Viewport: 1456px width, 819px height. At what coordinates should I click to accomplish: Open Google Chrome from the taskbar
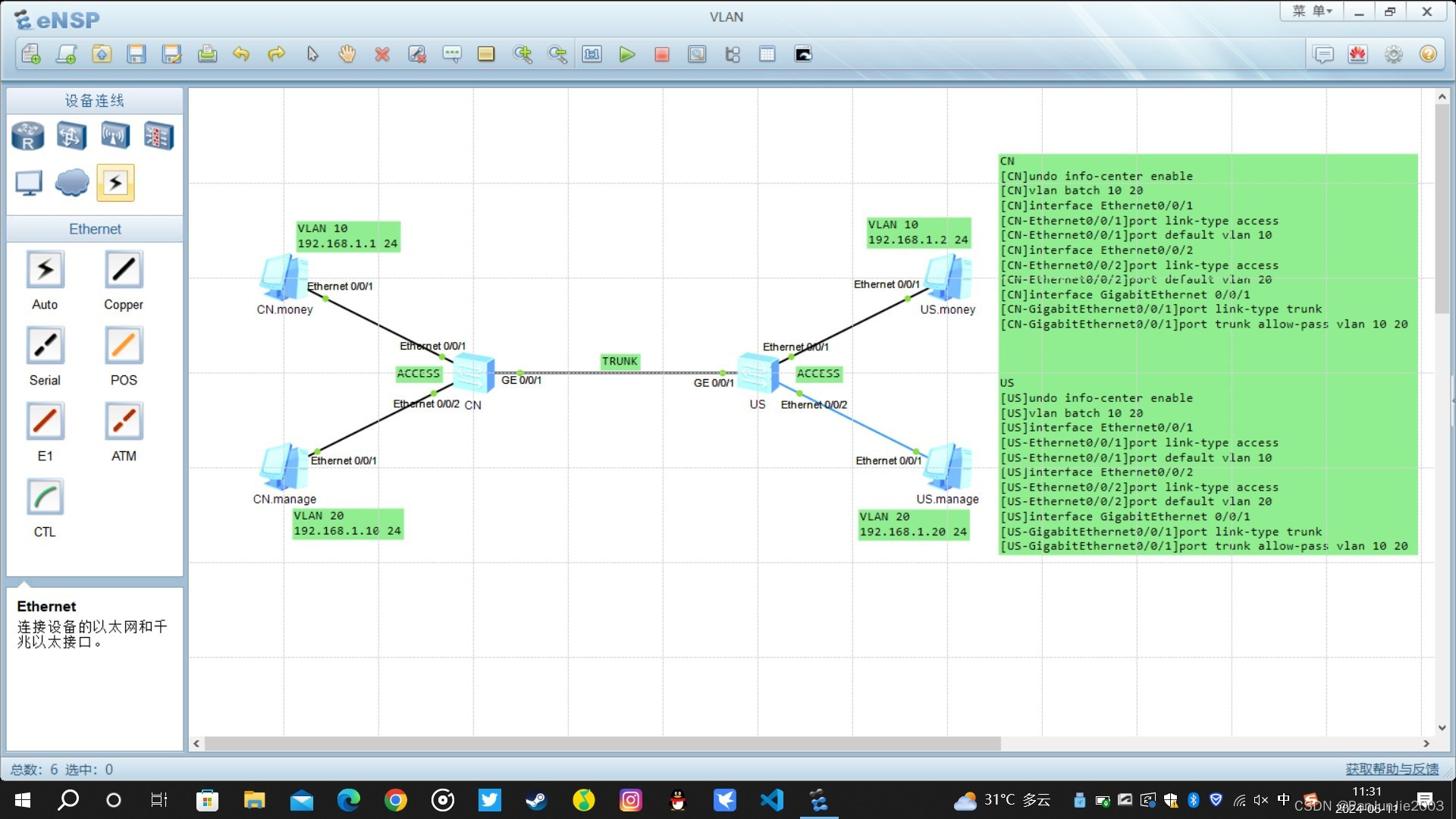(395, 800)
